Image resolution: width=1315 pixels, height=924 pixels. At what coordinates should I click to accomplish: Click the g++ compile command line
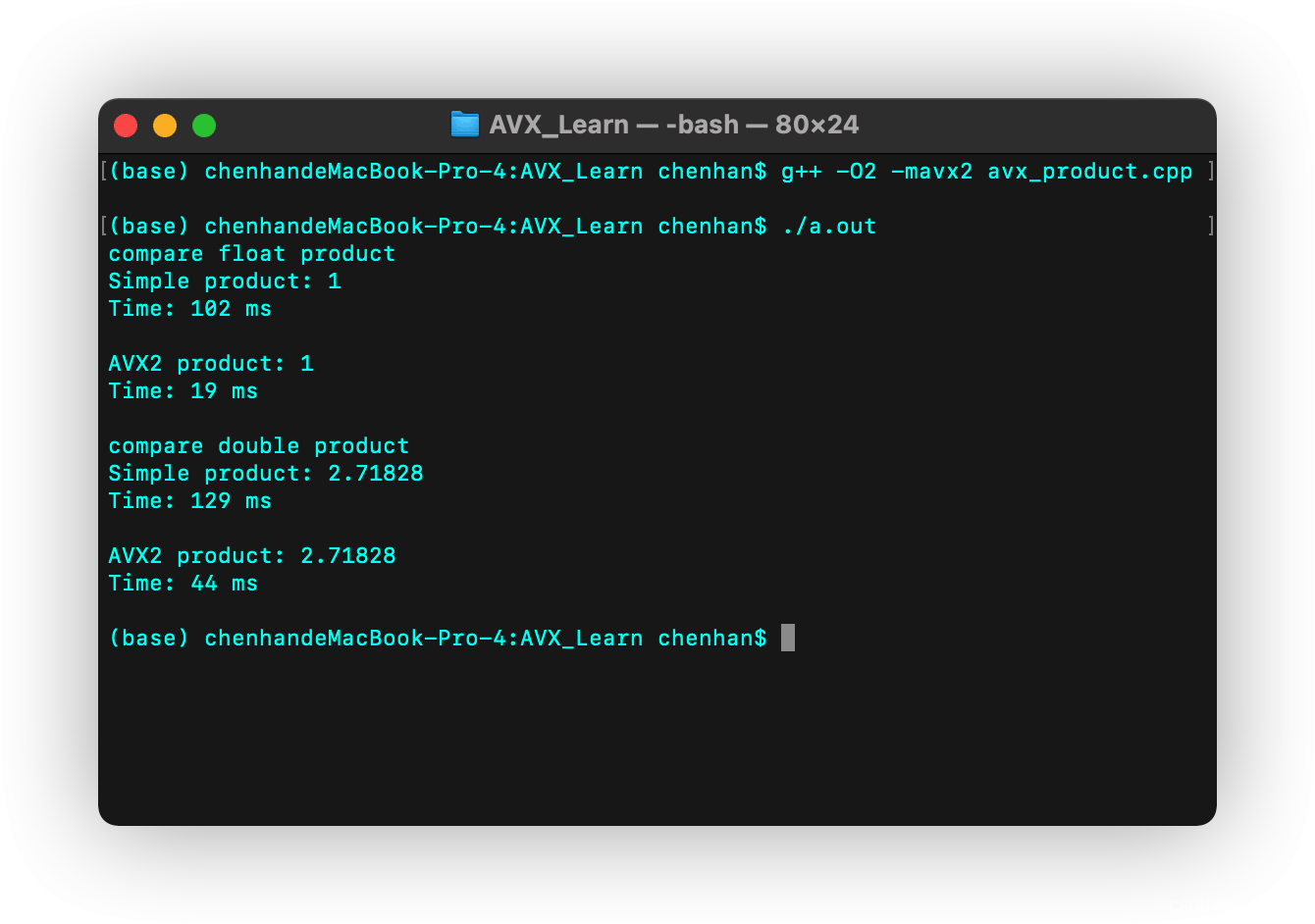pyautogui.click(x=986, y=172)
